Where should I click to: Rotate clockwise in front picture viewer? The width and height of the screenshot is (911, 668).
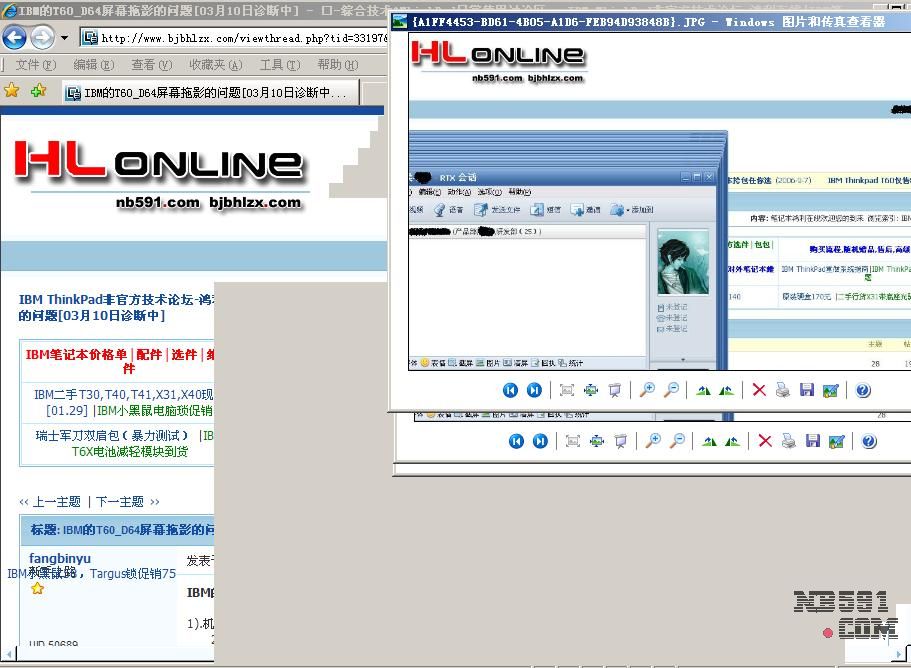(703, 390)
